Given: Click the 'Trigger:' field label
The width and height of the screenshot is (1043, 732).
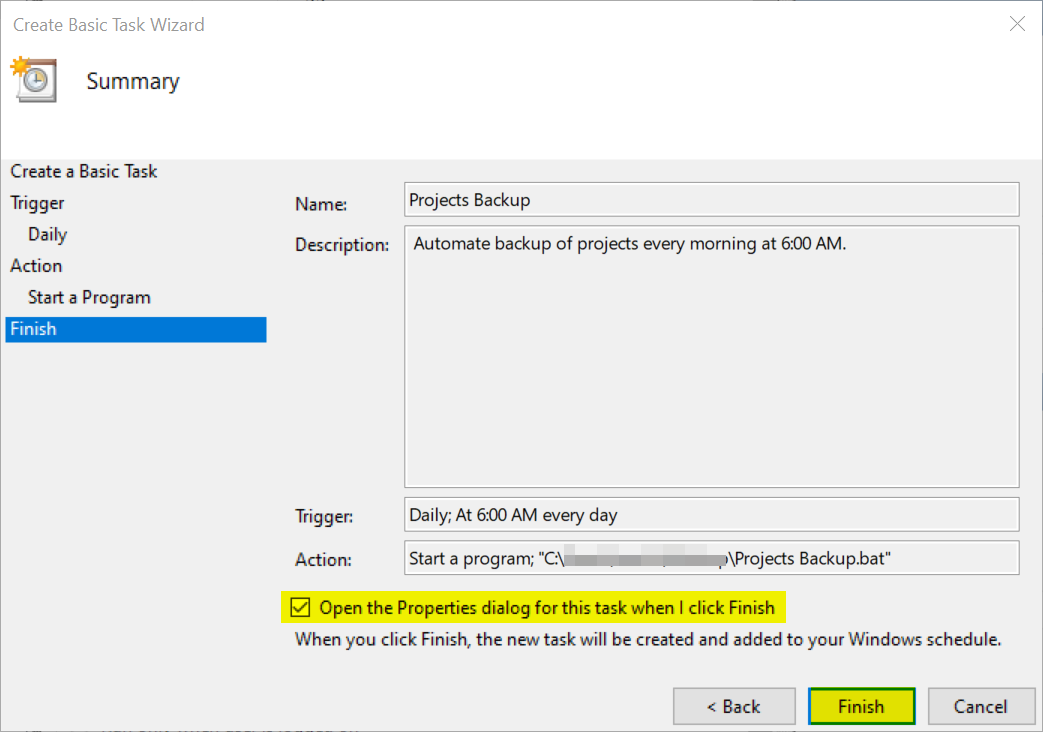Looking at the screenshot, I should (x=324, y=516).
